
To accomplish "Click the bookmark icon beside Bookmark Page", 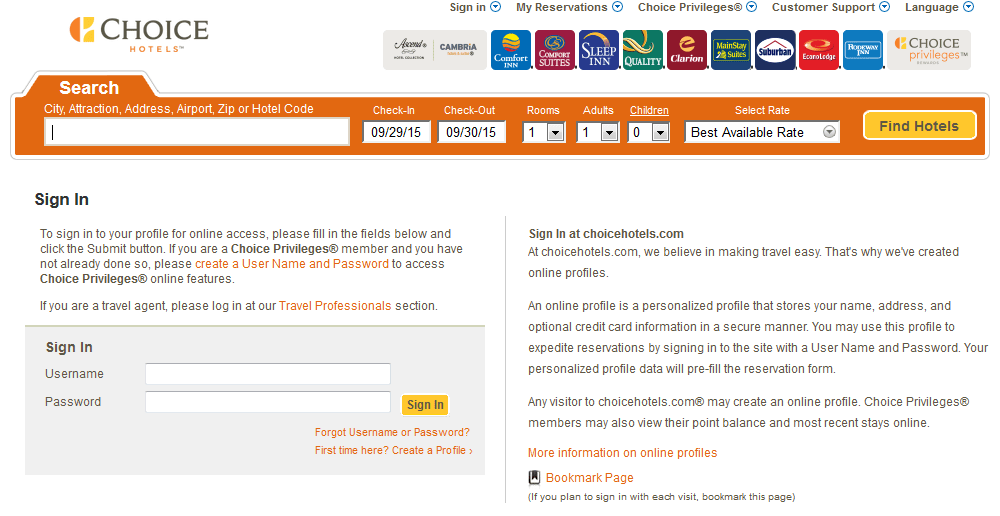I will click(534, 478).
